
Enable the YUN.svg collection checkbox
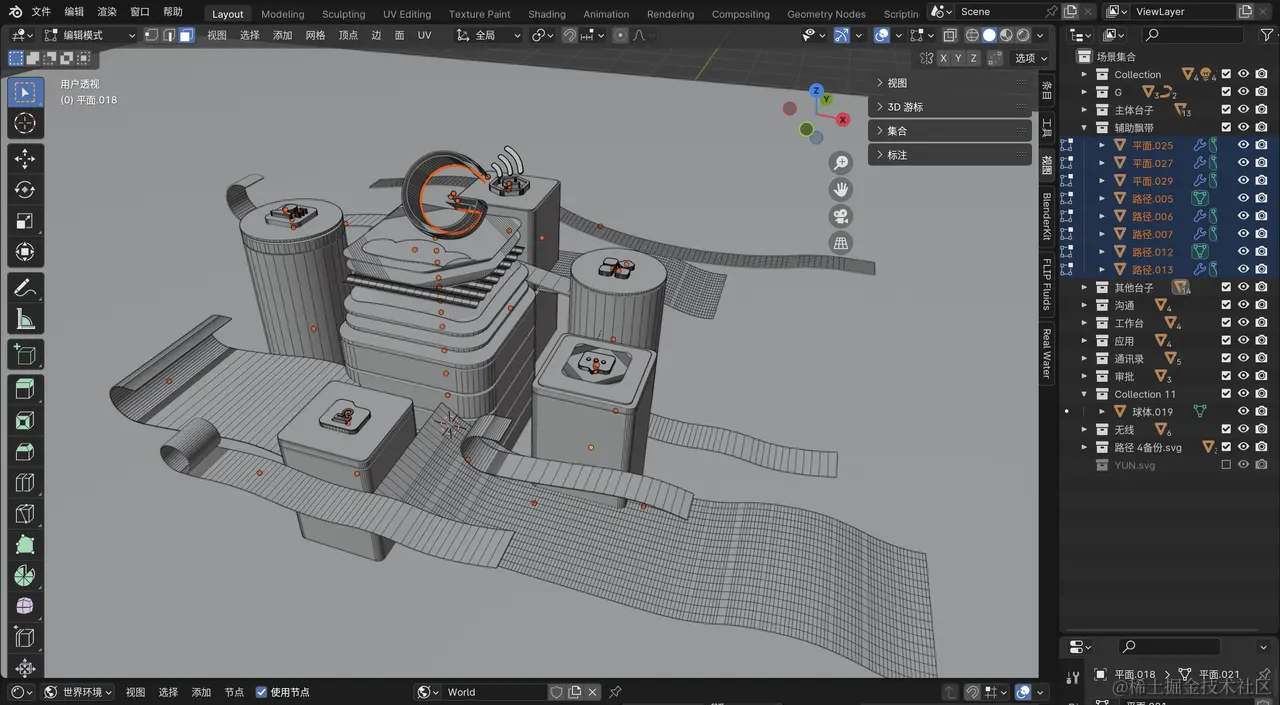tap(1226, 465)
